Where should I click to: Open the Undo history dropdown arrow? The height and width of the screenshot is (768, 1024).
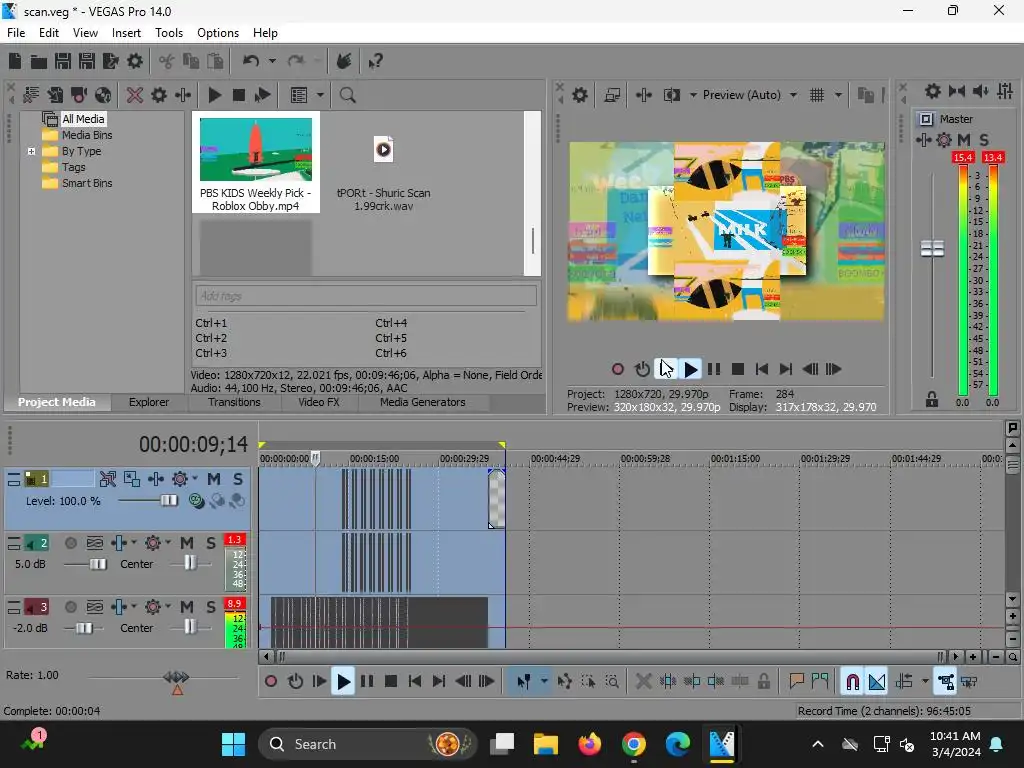coord(272,61)
